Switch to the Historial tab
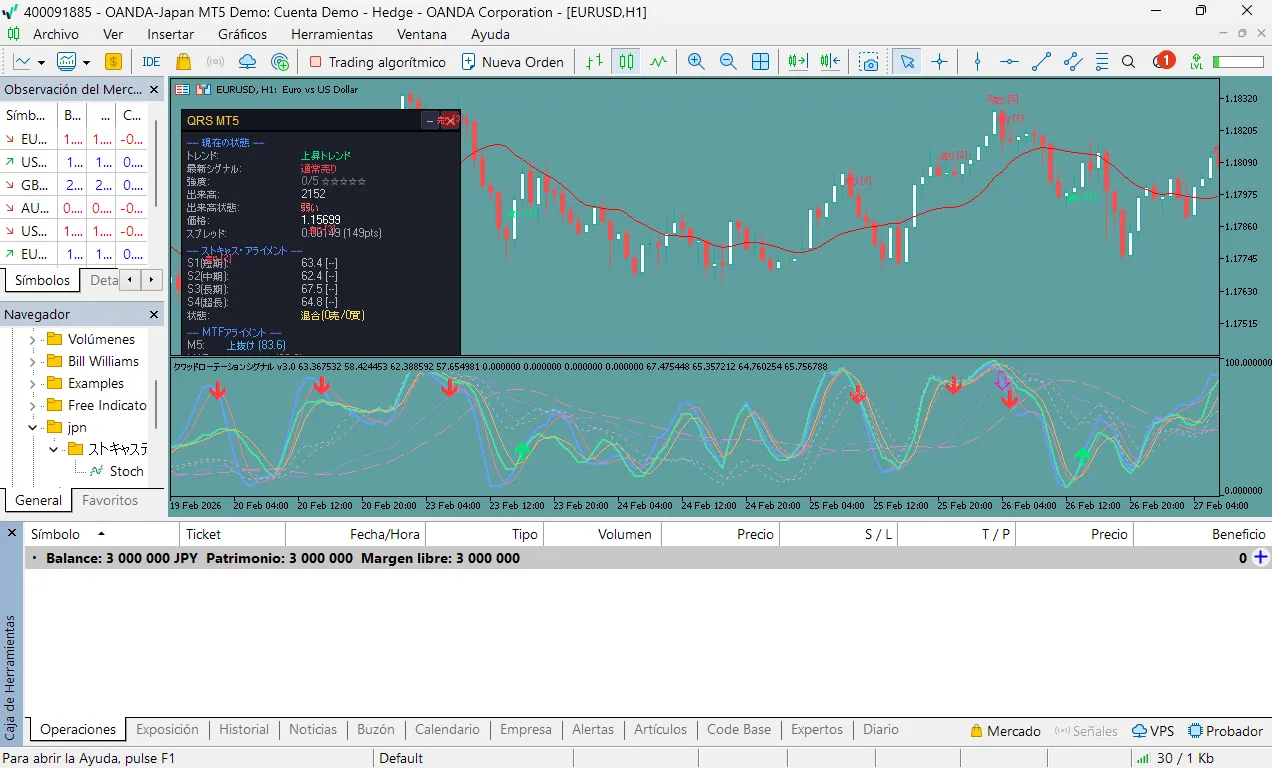Viewport: 1272px width, 768px height. (x=244, y=730)
